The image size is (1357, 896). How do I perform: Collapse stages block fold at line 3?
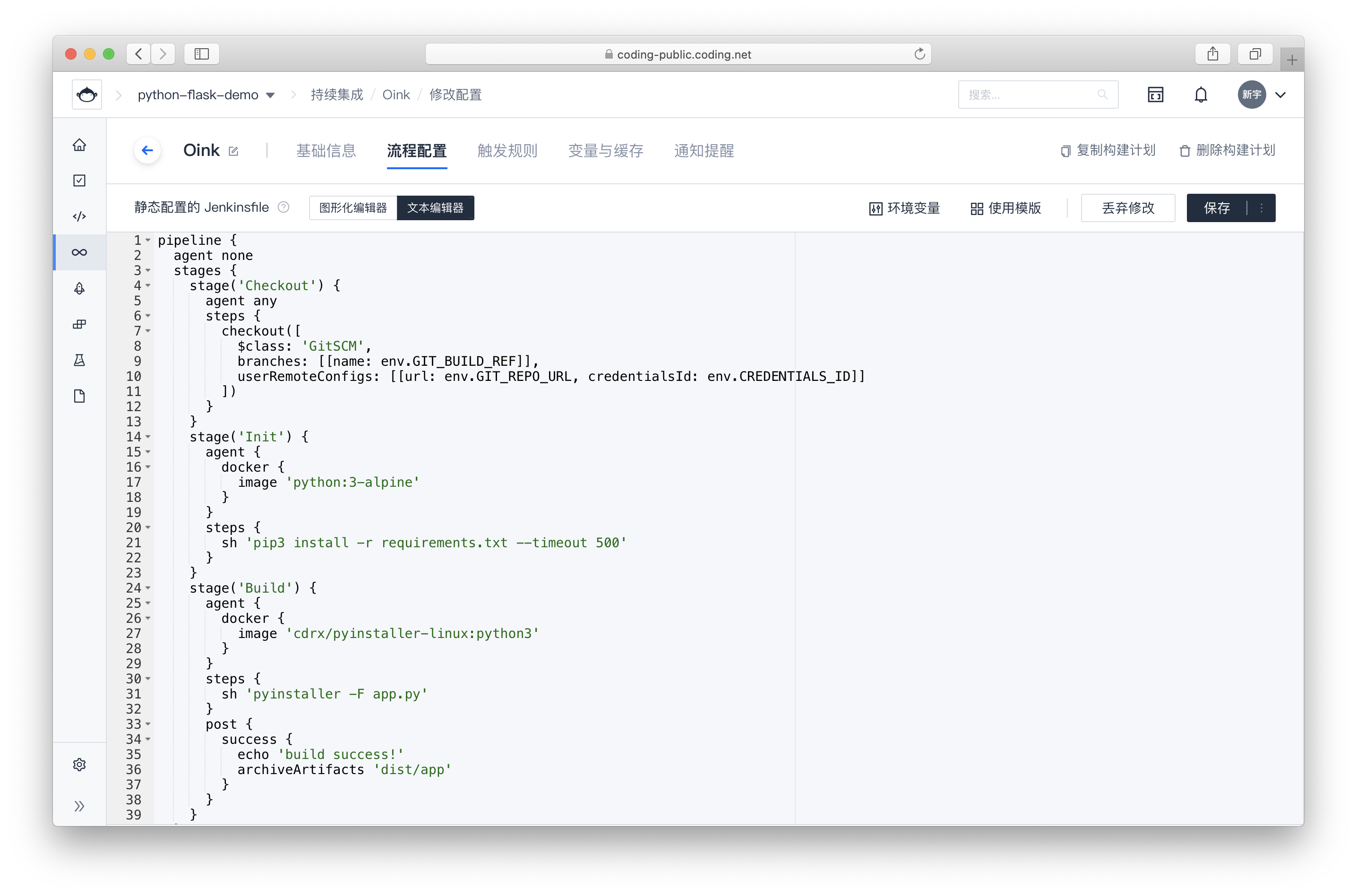coord(148,270)
